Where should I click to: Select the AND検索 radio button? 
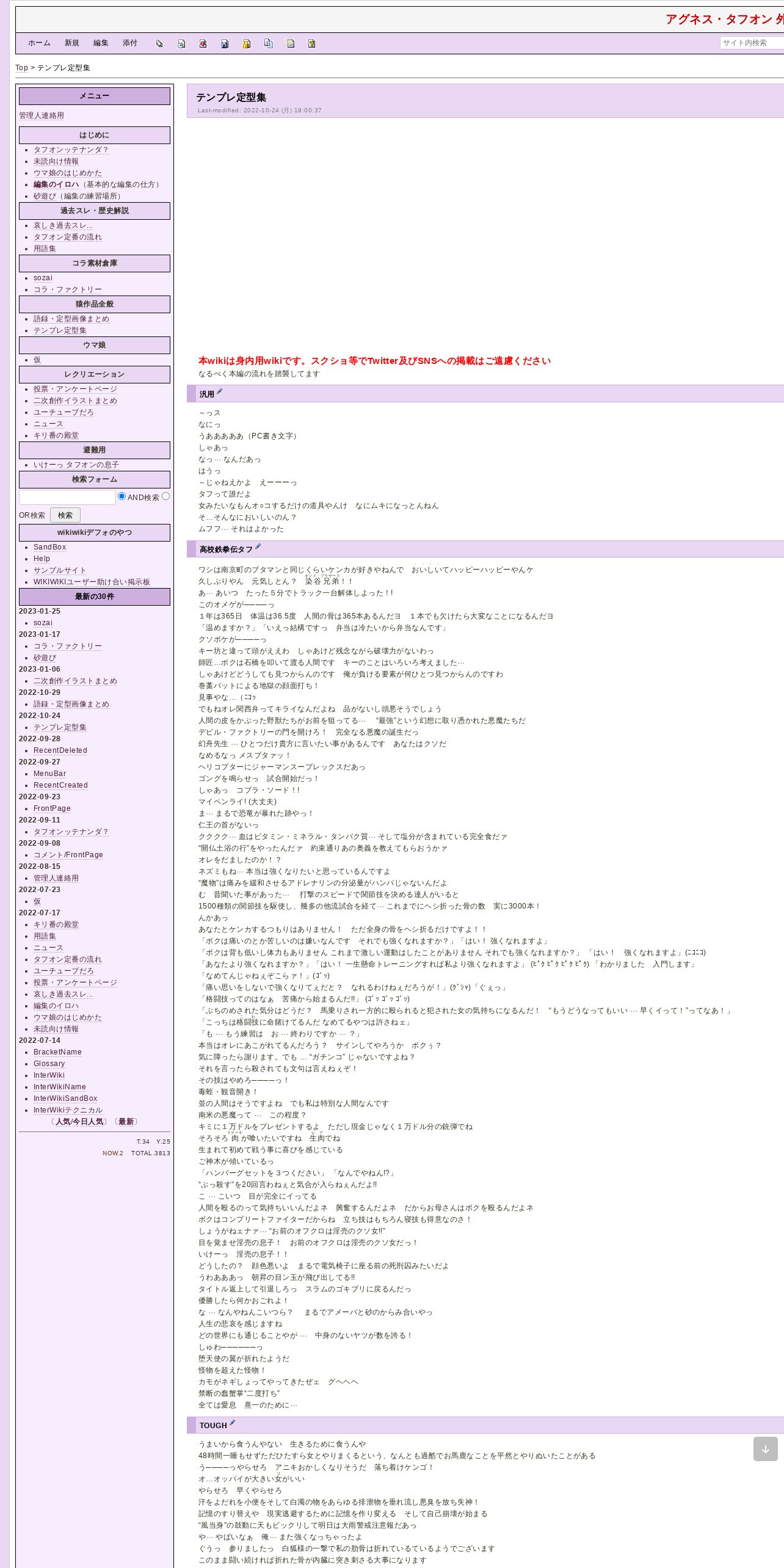(122, 496)
